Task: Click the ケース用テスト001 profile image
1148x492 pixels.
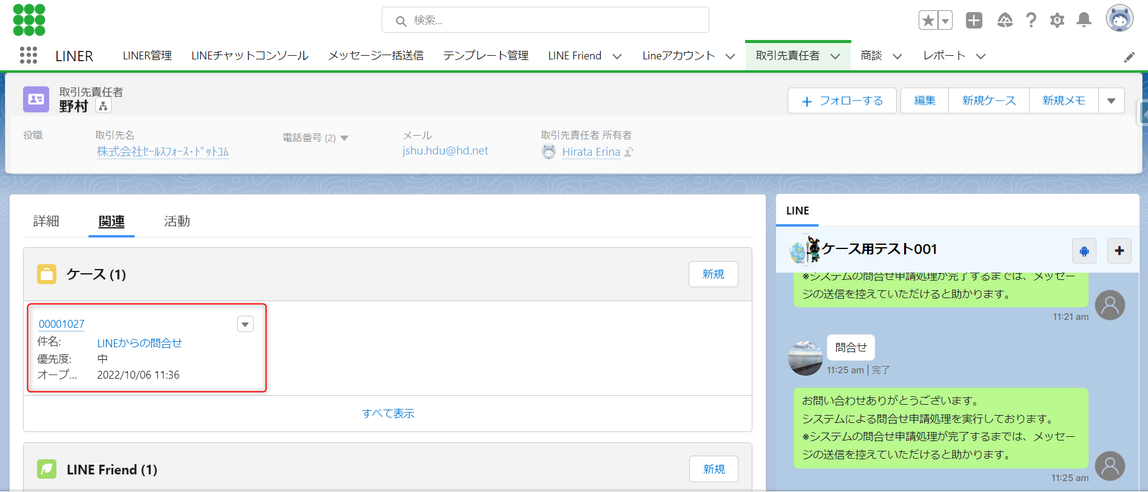Action: (x=805, y=250)
